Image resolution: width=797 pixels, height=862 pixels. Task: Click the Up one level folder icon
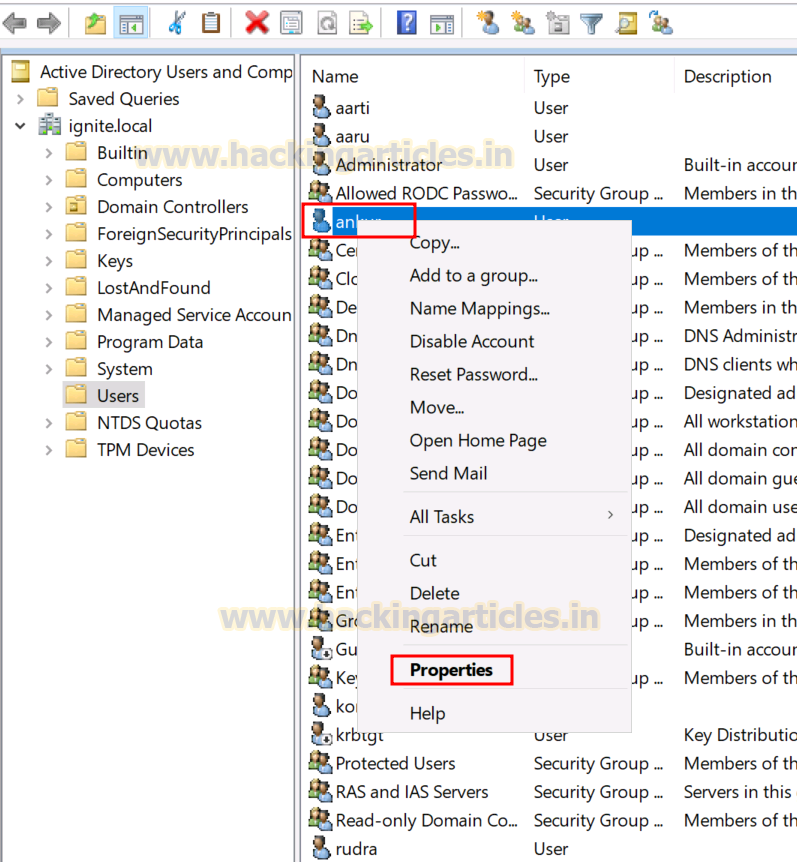tap(95, 23)
